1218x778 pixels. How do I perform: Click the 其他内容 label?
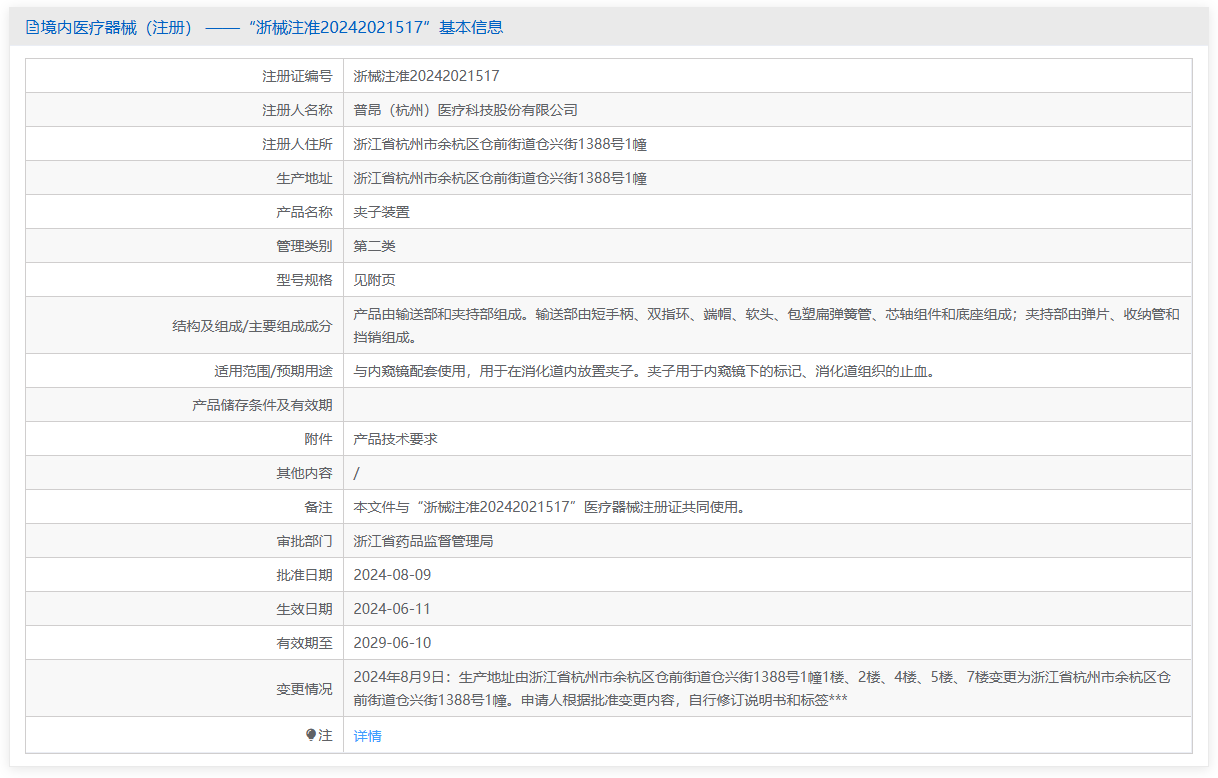pos(304,473)
